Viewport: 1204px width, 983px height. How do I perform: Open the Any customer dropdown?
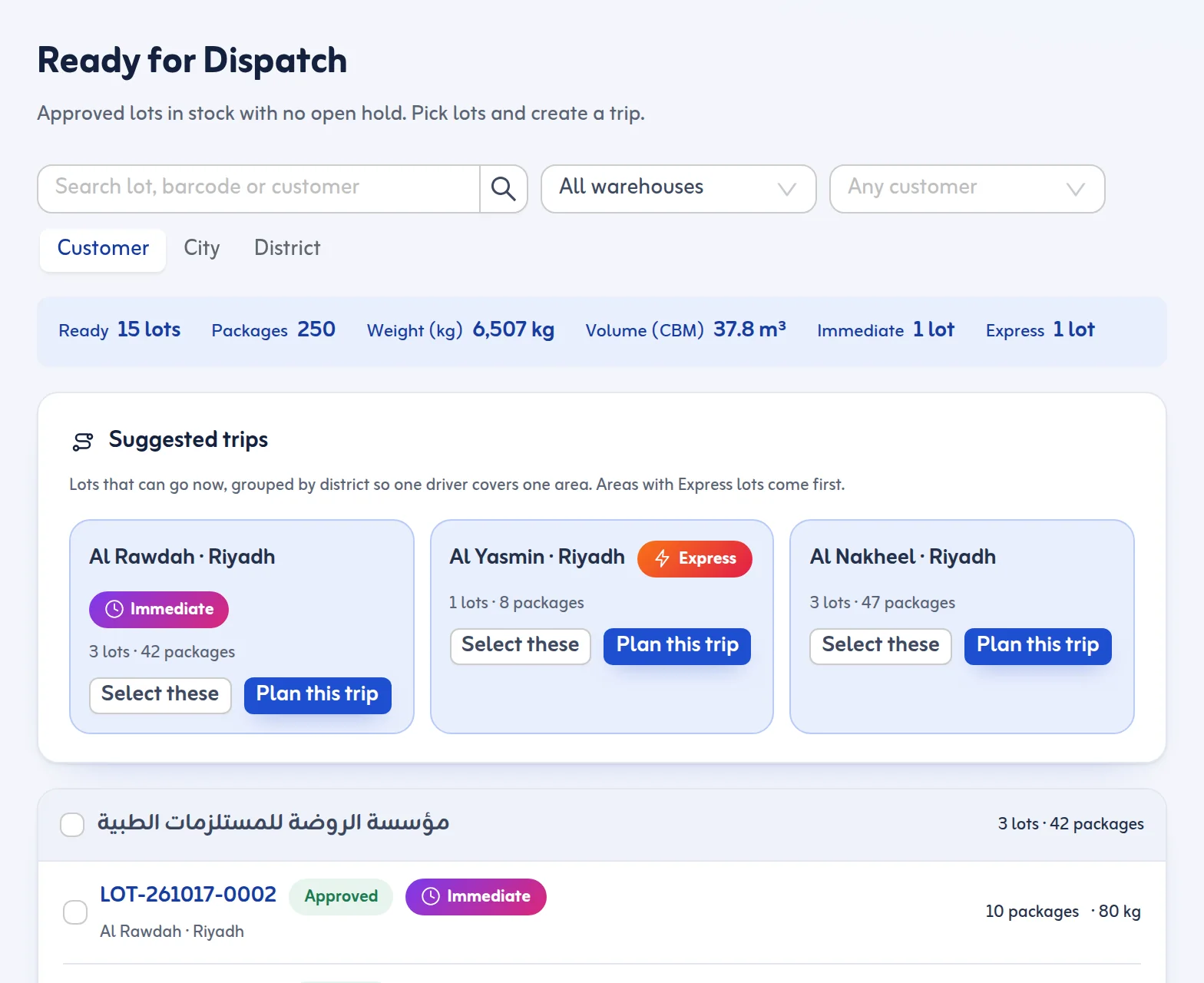click(x=968, y=189)
